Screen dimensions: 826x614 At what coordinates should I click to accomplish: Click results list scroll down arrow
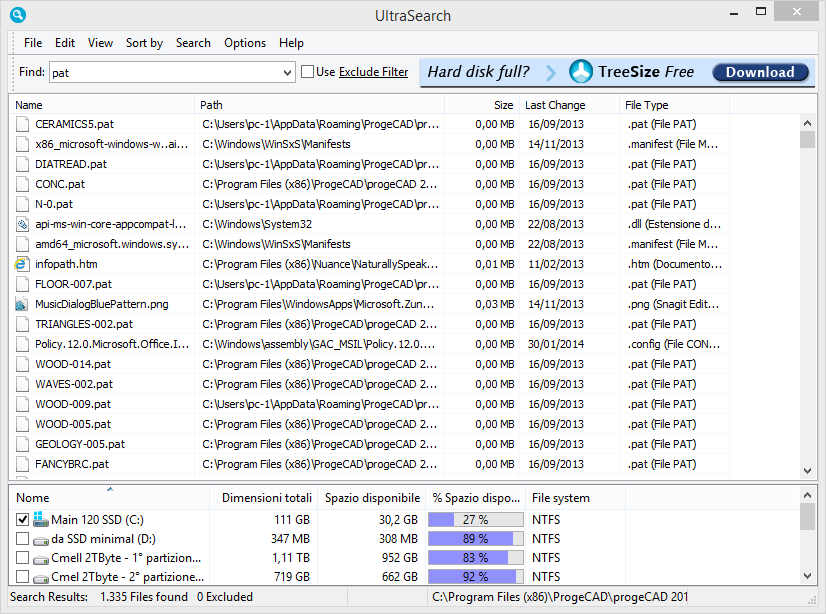tap(807, 471)
